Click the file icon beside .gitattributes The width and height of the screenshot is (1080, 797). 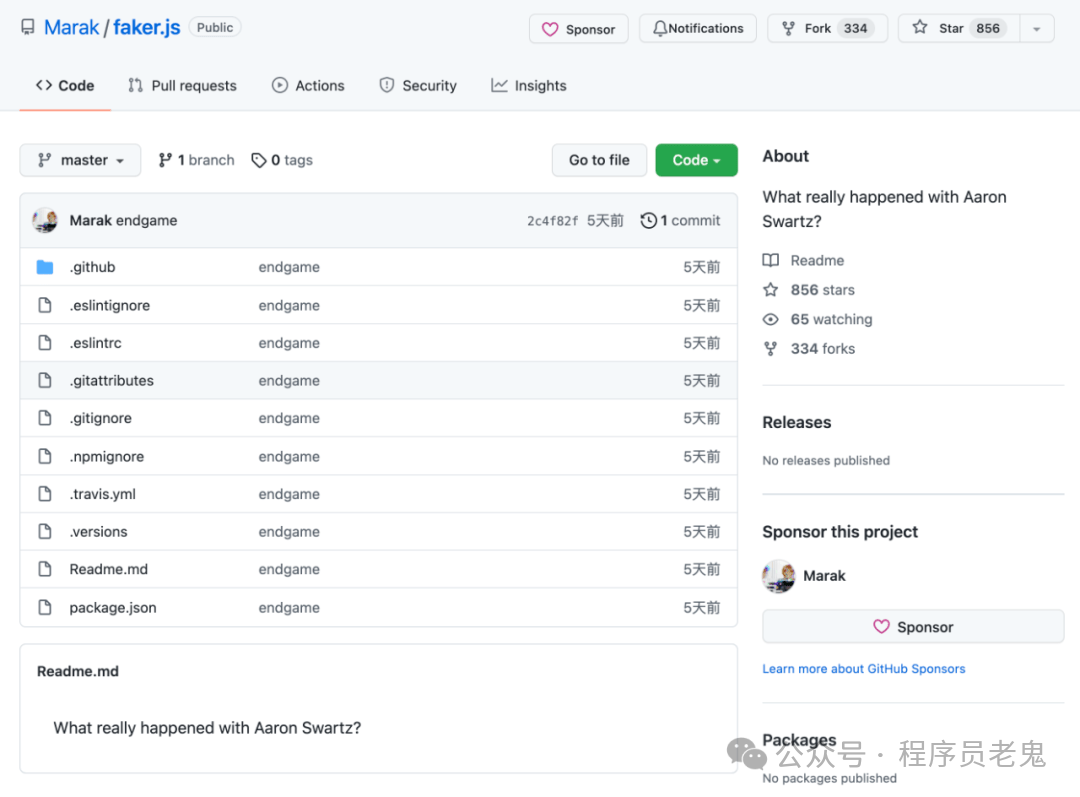[x=45, y=380]
